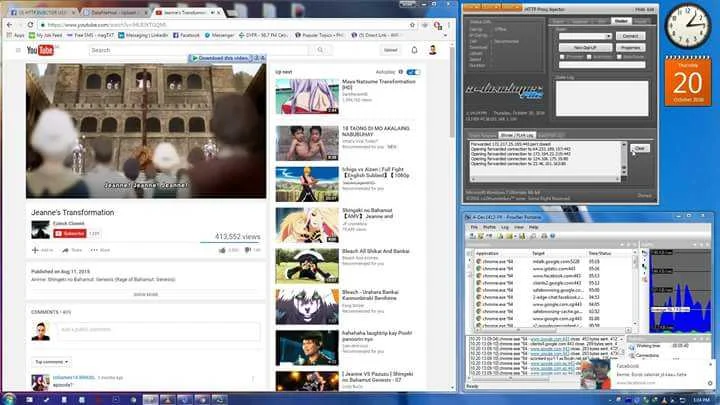Open the dropdown arrow in the Proxifier toolbar
The image size is (720, 405).
point(516,236)
